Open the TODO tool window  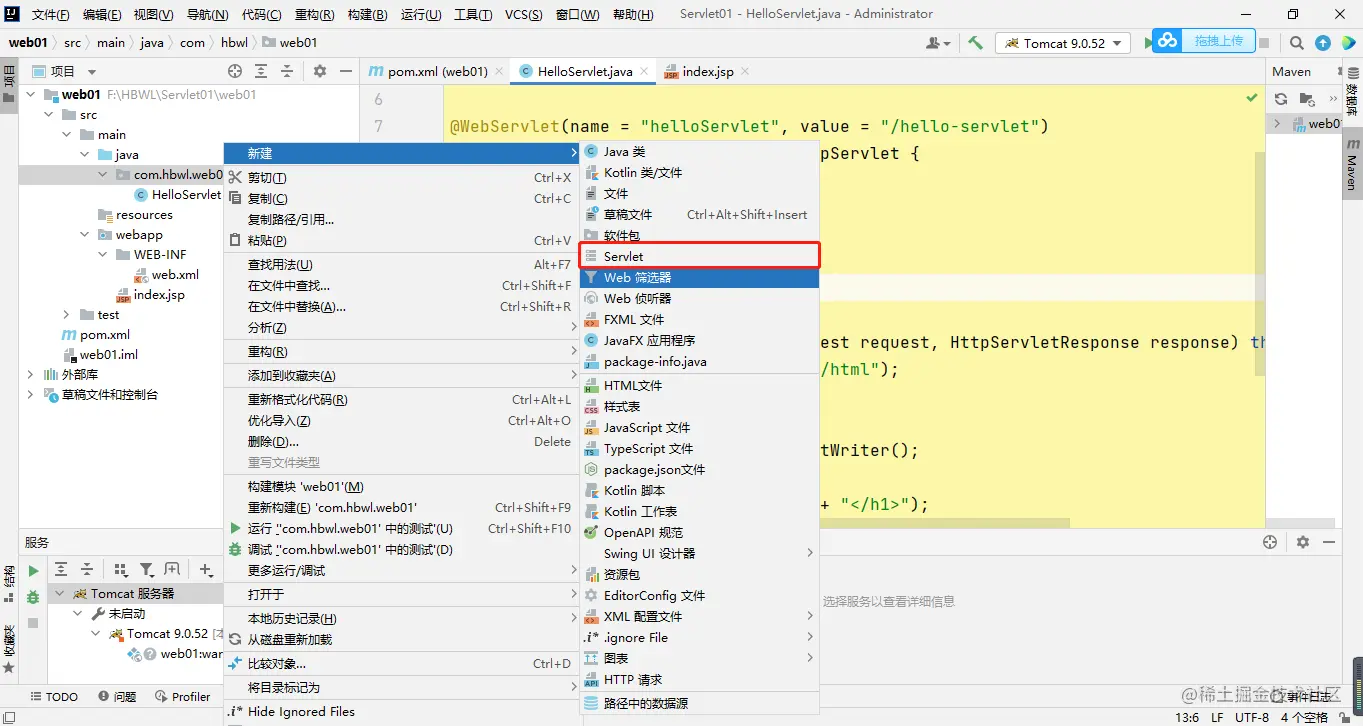coord(54,697)
